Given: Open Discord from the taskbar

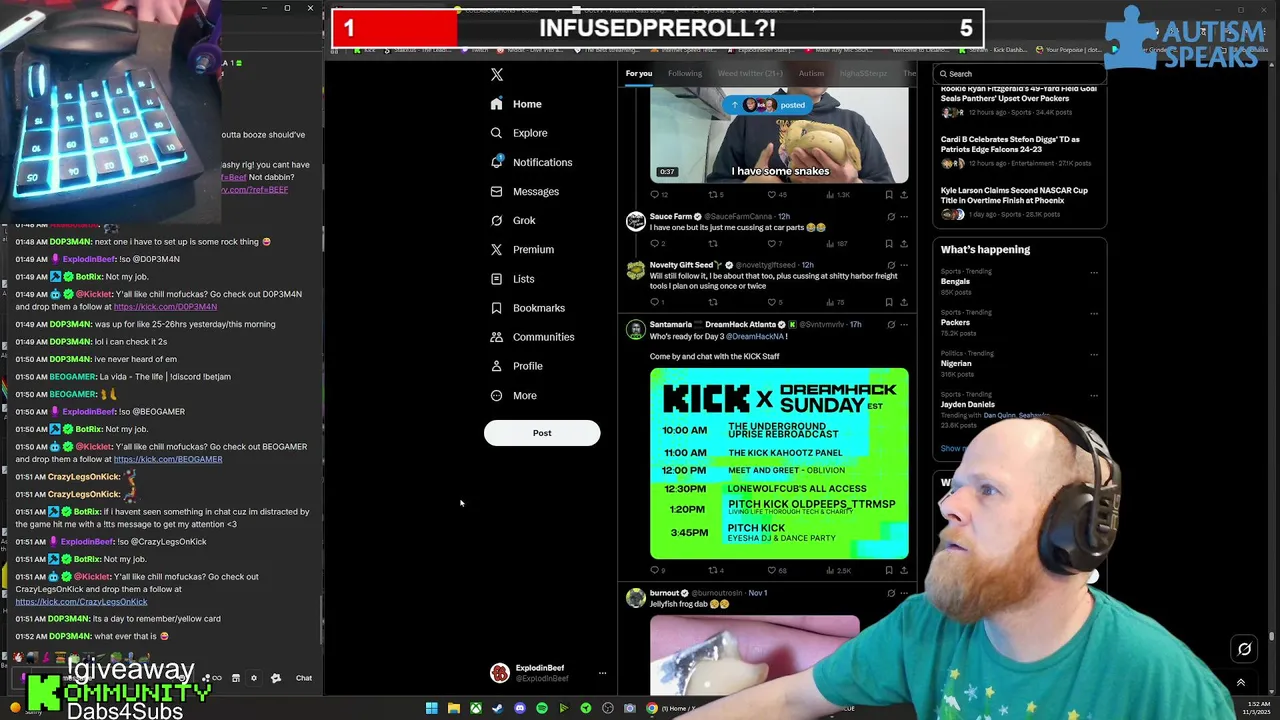Looking at the screenshot, I should click(x=520, y=708).
